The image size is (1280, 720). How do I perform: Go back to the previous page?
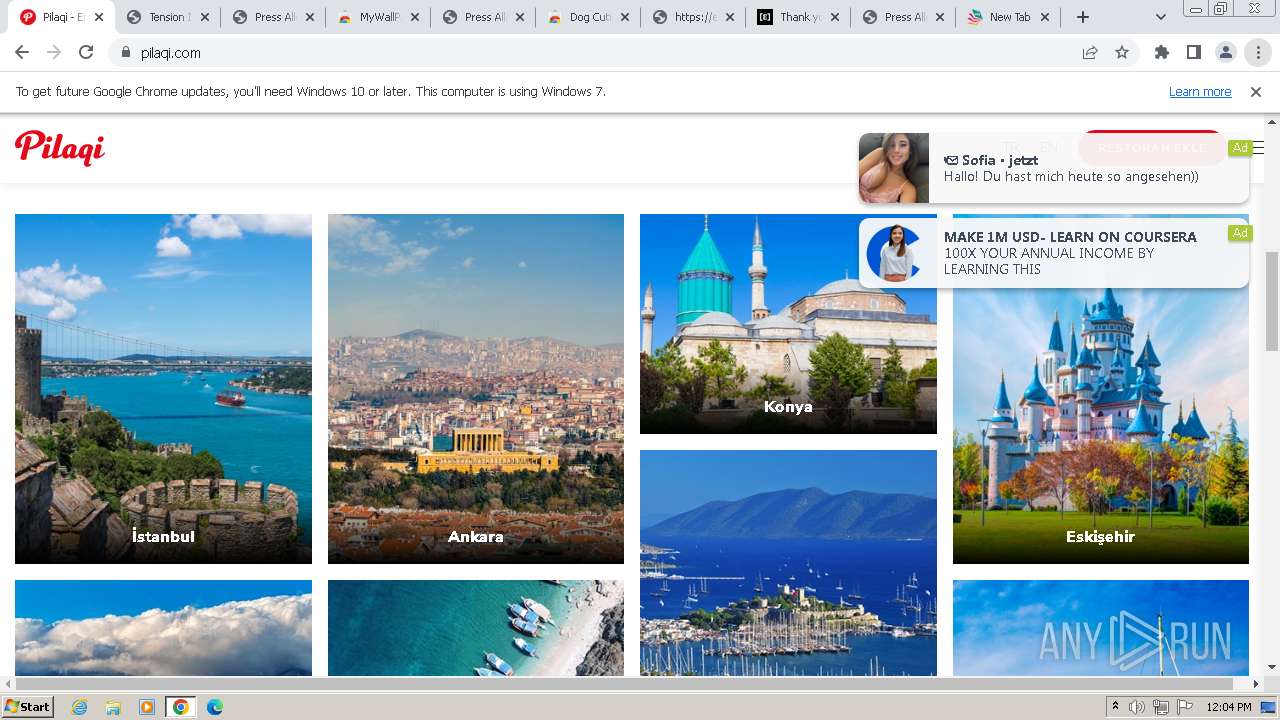tap(22, 53)
